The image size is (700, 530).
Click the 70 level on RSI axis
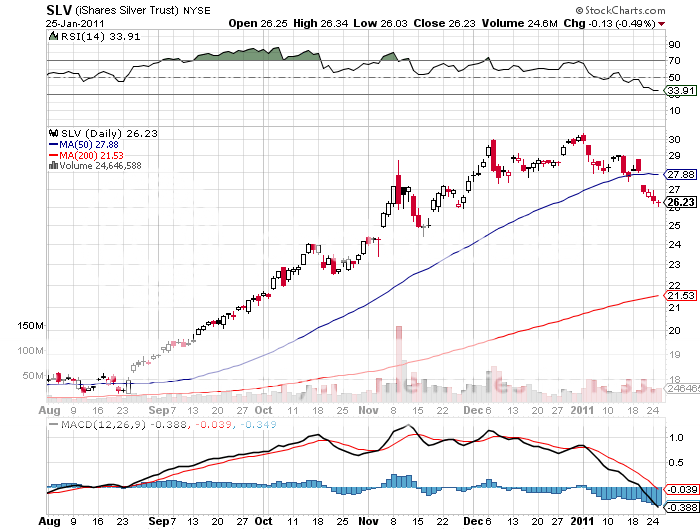click(674, 61)
